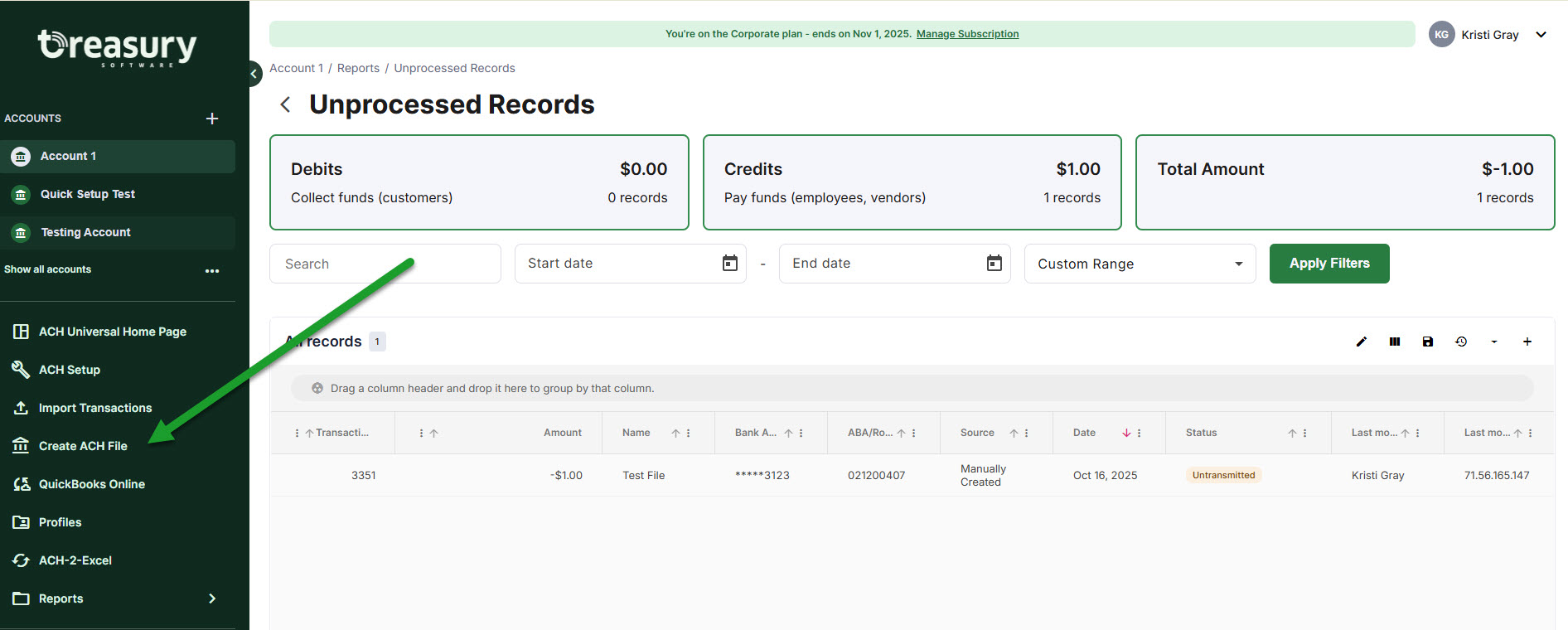The height and width of the screenshot is (630, 1568).
Task: Save the grid layout with the floppy icon
Action: point(1428,342)
